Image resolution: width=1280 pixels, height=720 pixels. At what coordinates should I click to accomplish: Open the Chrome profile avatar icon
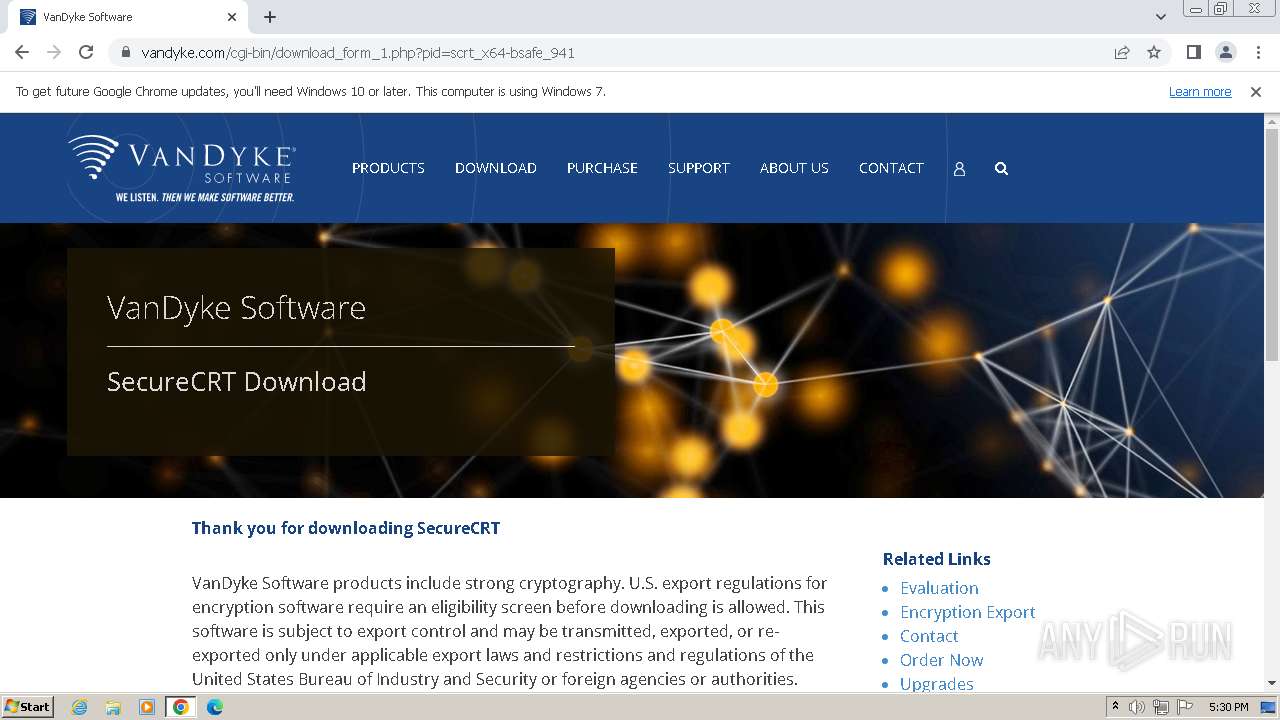1225,52
